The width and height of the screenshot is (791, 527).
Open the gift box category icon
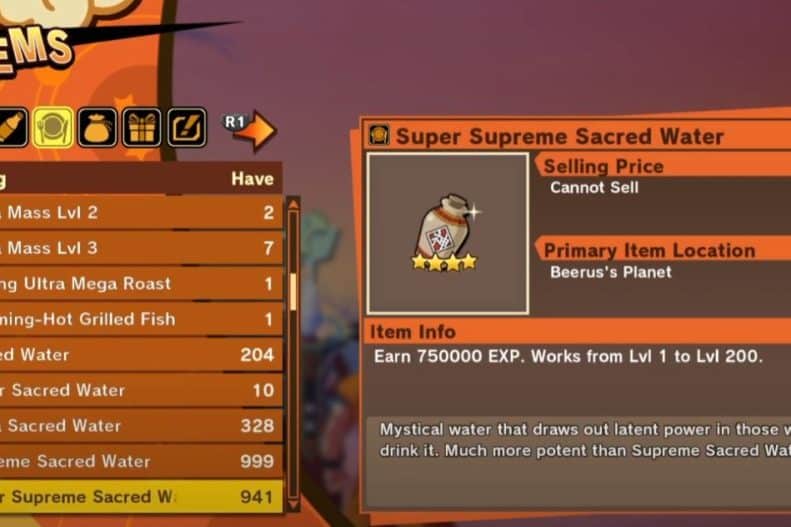(x=142, y=128)
